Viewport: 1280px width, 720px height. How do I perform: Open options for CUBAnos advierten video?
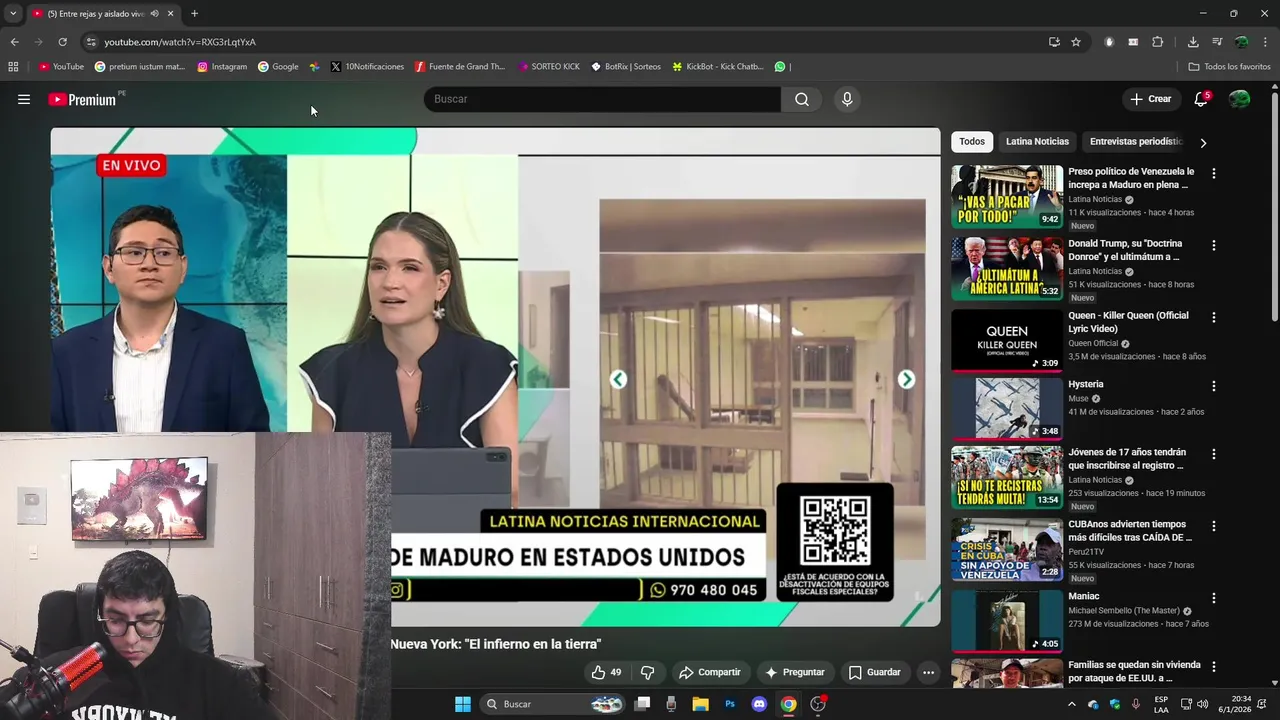pyautogui.click(x=1214, y=526)
